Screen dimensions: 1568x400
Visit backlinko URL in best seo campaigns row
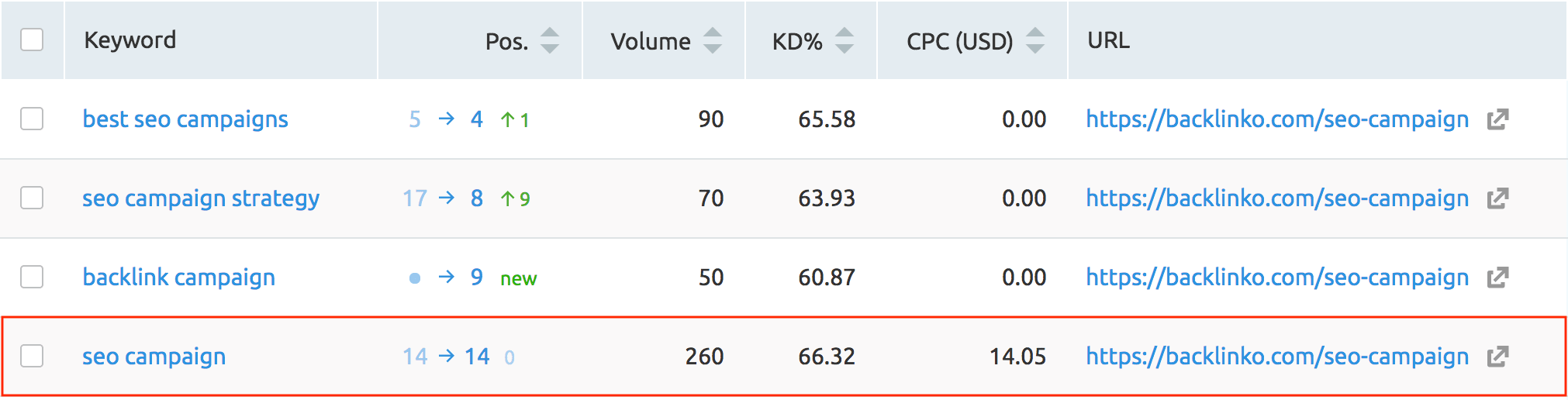coord(1277,119)
